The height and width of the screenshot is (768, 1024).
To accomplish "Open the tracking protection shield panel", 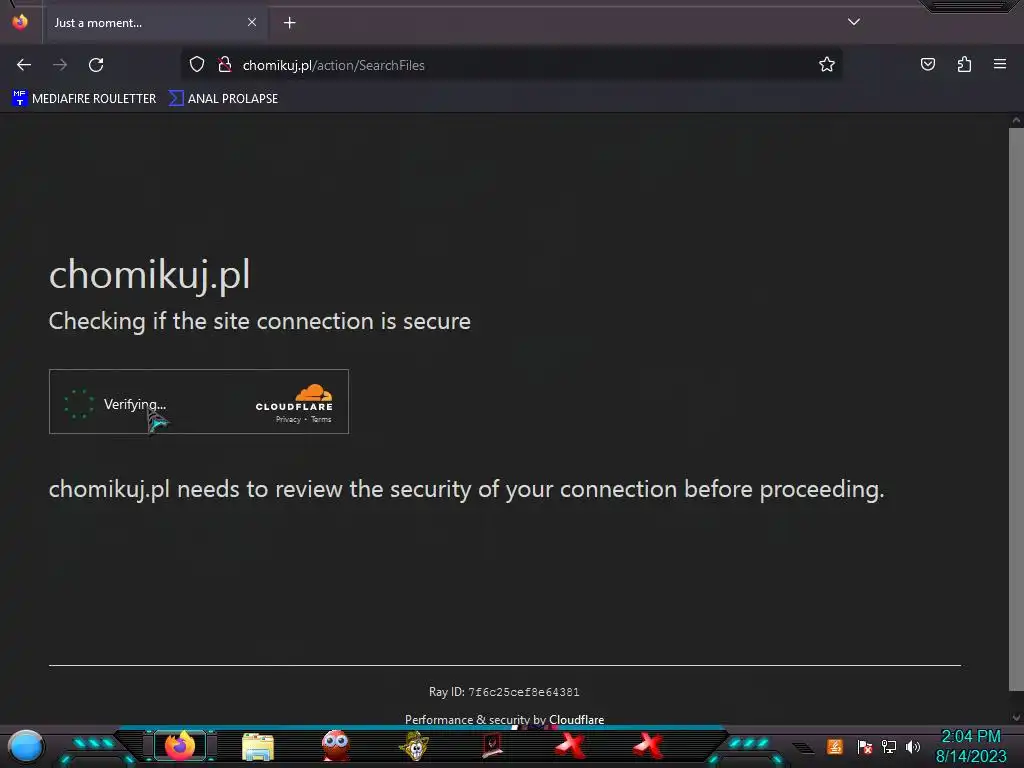I will point(197,65).
